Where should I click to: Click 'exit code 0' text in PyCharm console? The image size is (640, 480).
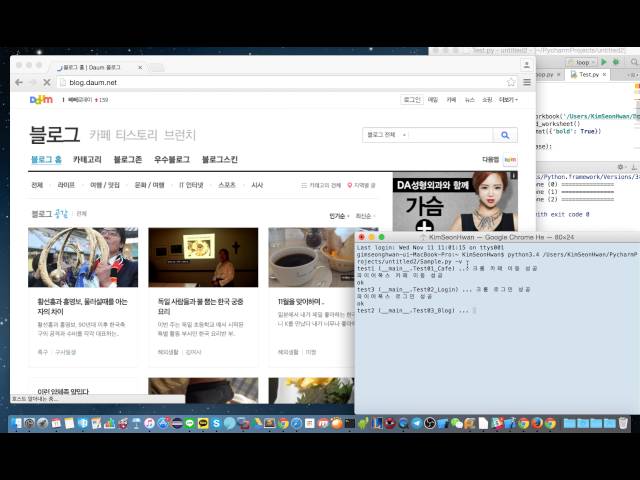568,214
